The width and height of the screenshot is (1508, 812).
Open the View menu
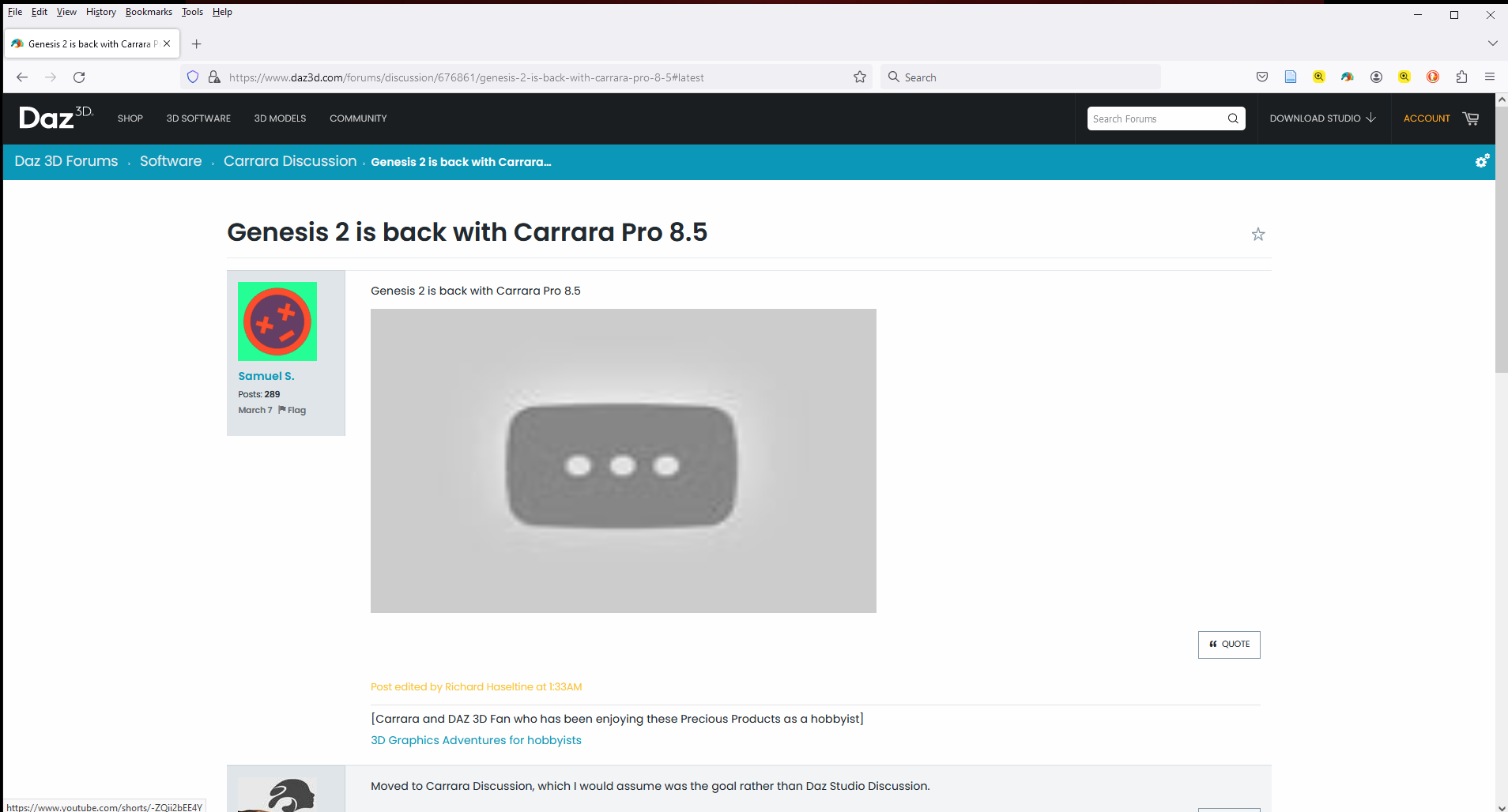[66, 12]
